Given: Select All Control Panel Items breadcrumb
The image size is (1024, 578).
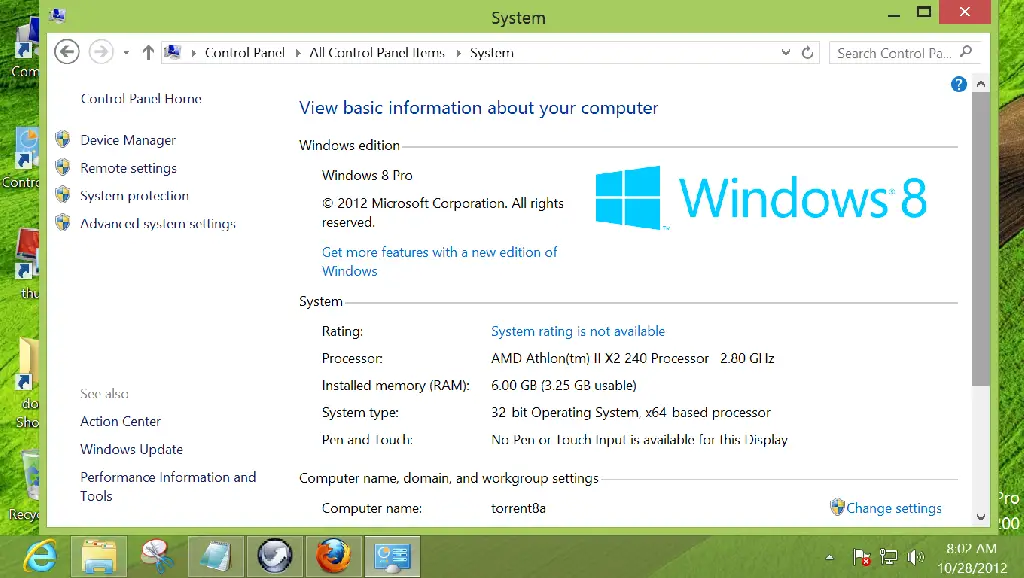Looking at the screenshot, I should [x=377, y=53].
